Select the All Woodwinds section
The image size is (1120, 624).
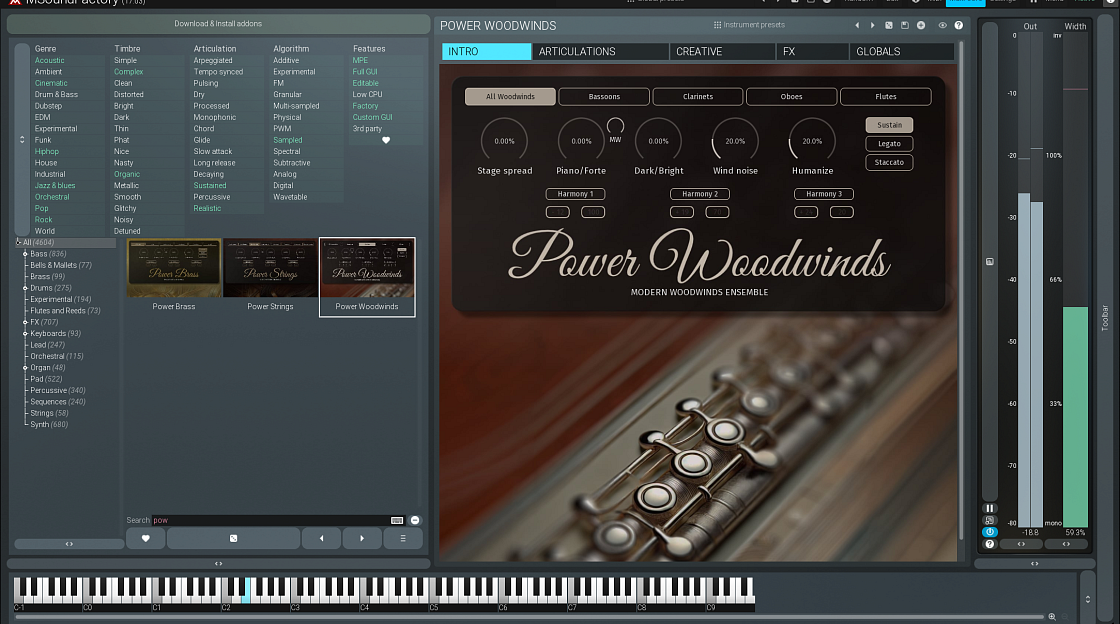click(510, 96)
